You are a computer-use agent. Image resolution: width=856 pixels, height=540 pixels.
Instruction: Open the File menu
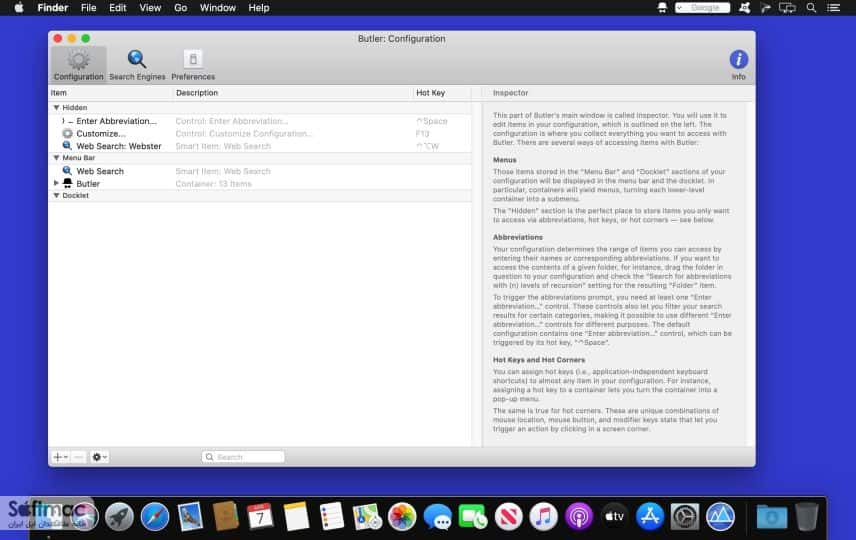click(x=88, y=8)
